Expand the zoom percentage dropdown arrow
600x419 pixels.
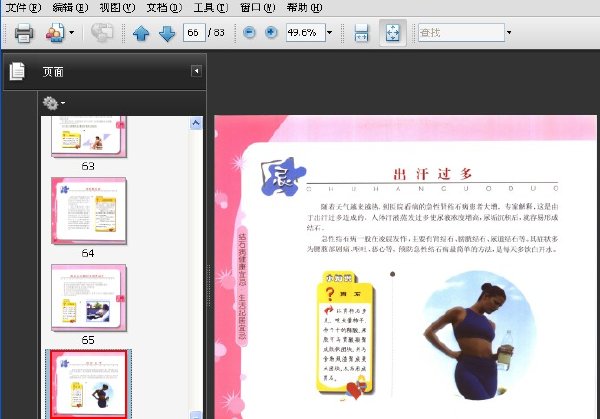(329, 33)
